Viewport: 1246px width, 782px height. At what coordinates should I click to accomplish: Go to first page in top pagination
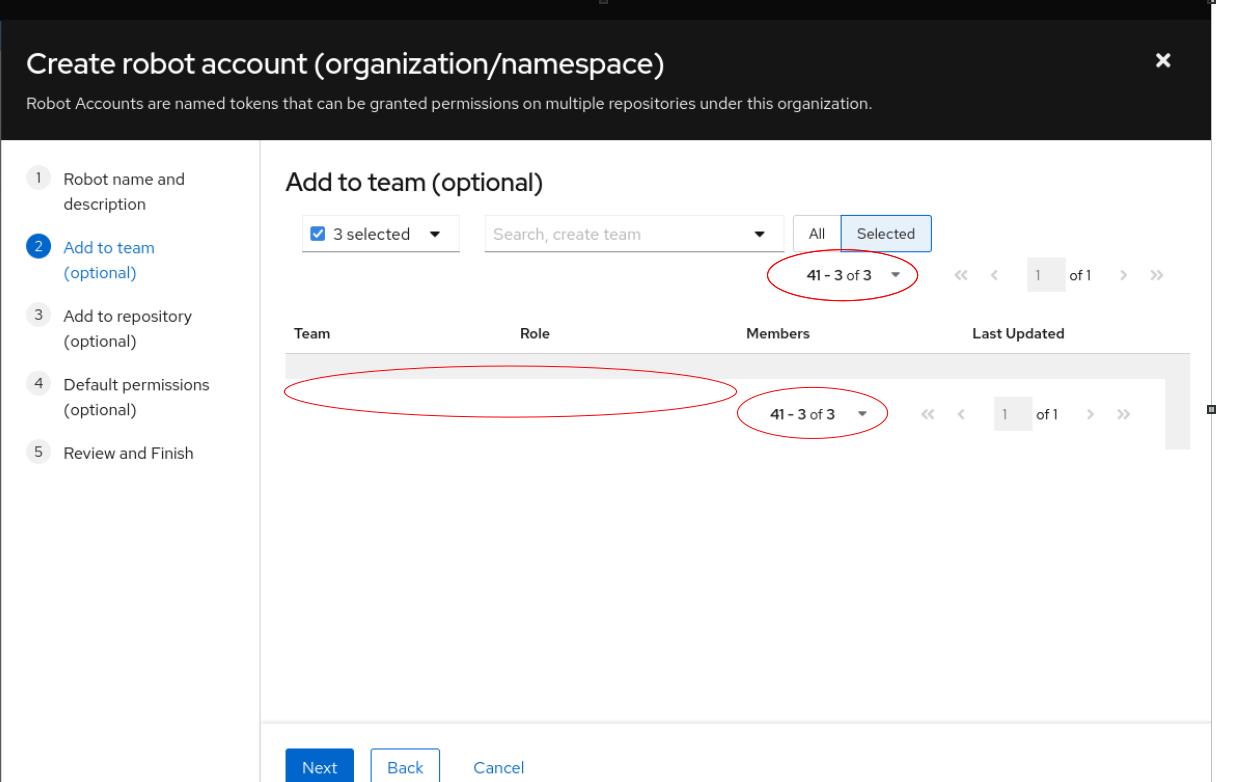961,275
